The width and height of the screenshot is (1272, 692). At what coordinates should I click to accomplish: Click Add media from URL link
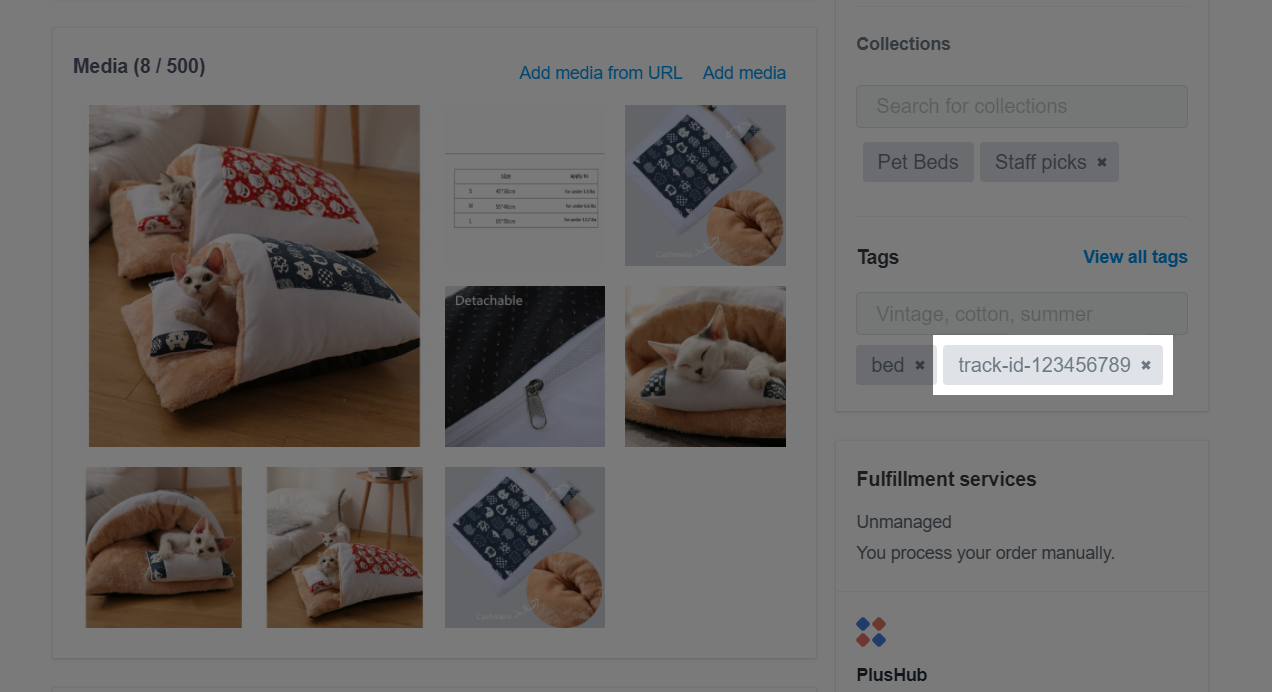click(600, 73)
